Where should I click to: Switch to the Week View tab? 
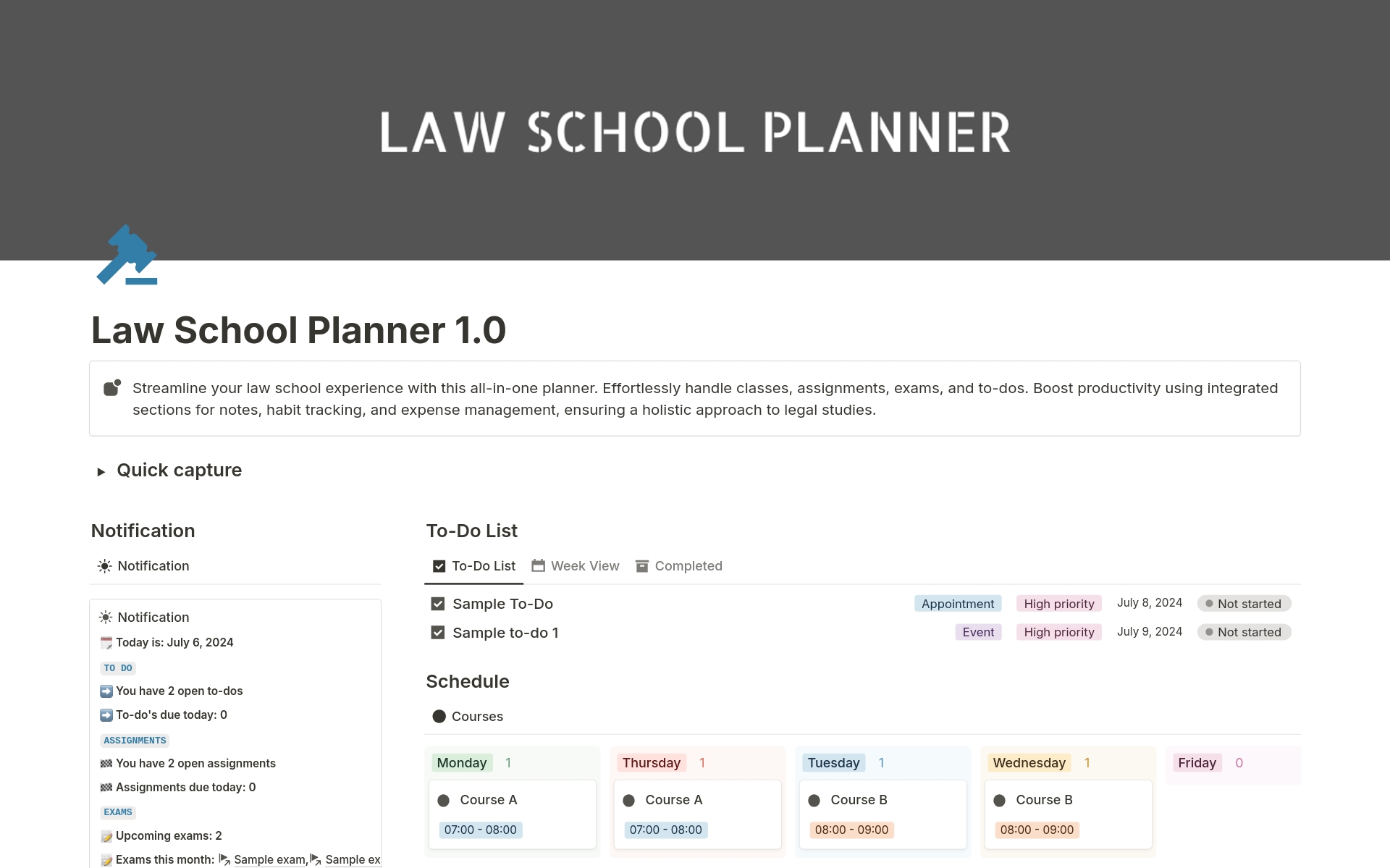coord(584,566)
